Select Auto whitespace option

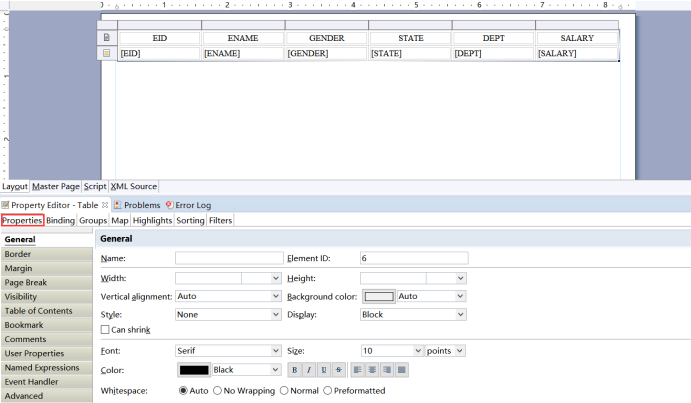183,391
